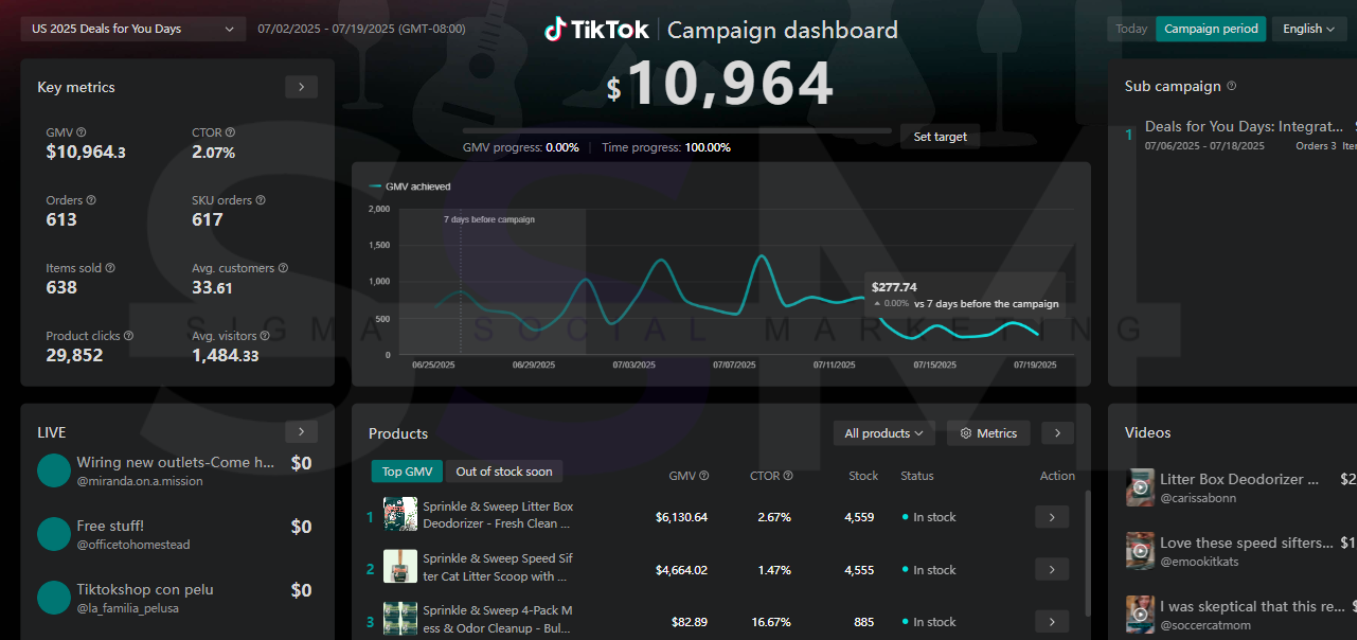This screenshot has height=640, width=1357.
Task: Open the US 2025 Deals for You Days dropdown
Action: point(133,29)
